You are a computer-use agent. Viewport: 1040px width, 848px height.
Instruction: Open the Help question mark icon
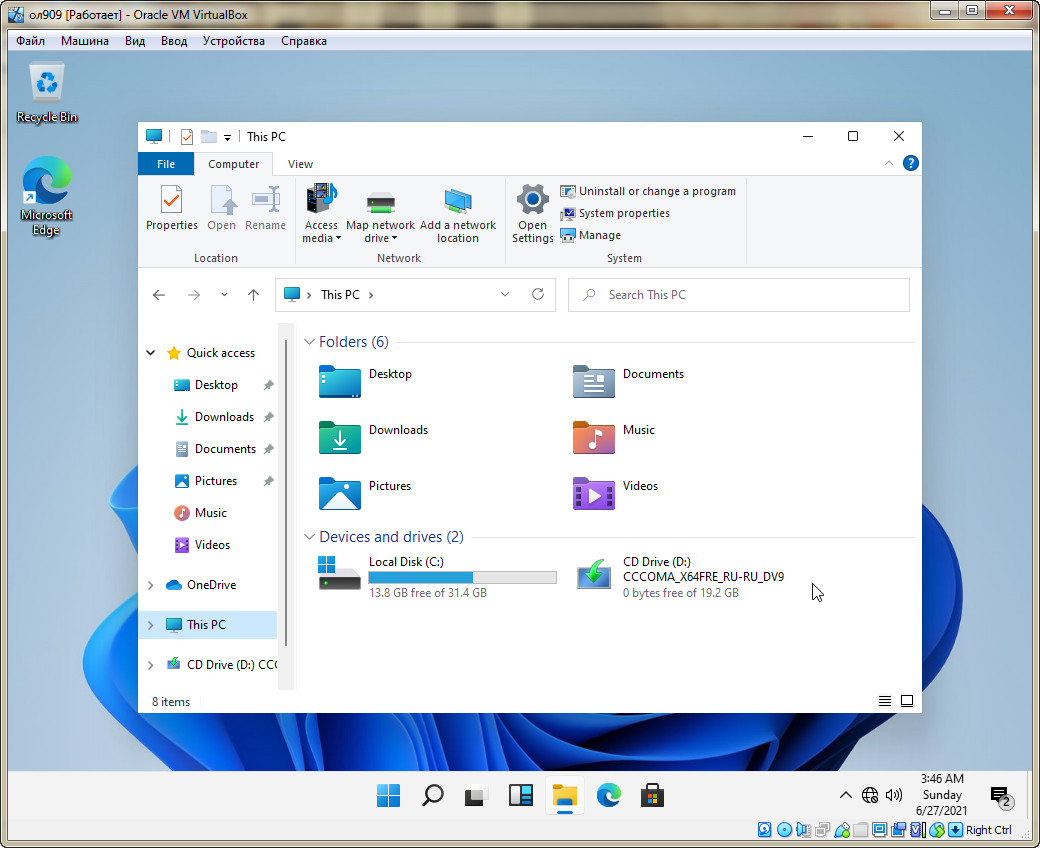[911, 164]
